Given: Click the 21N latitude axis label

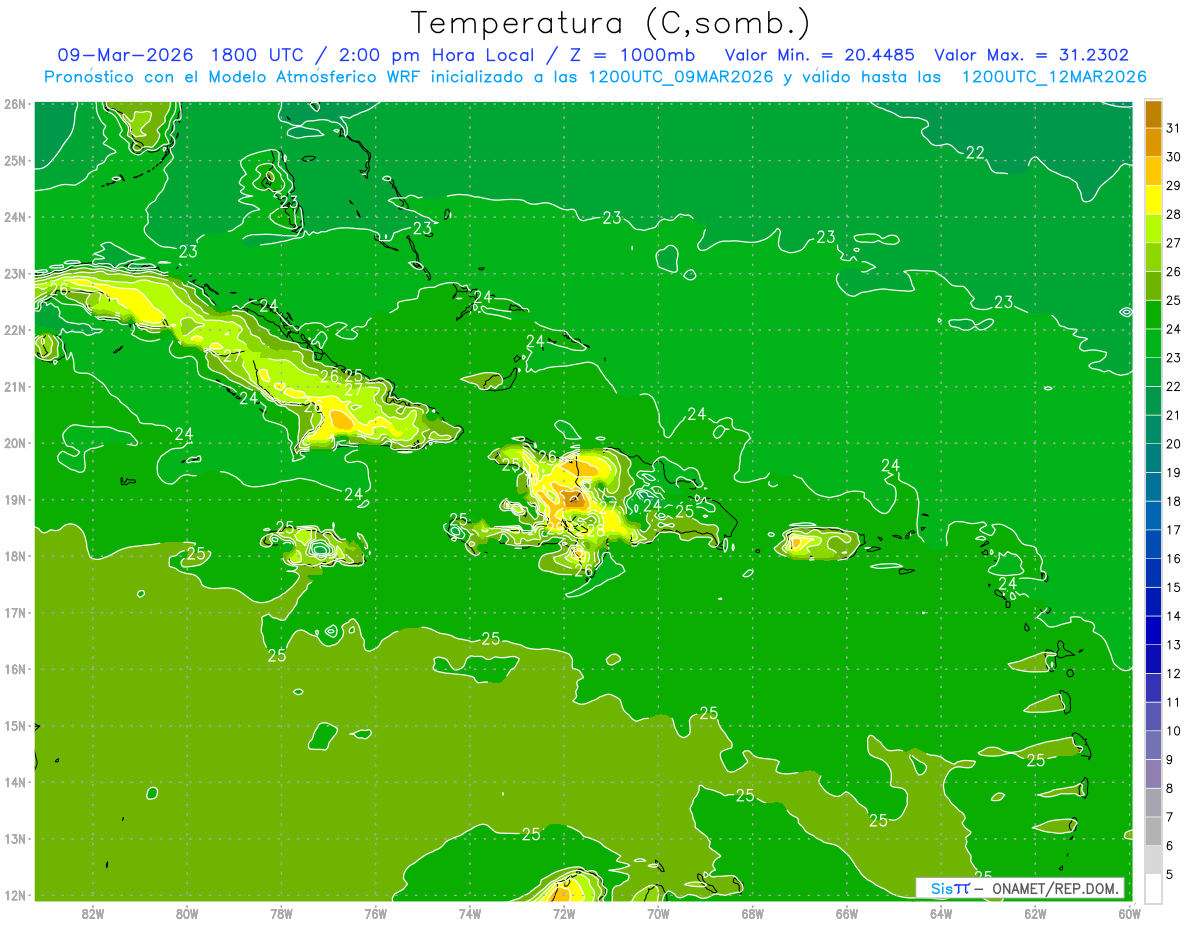Looking at the screenshot, I should click(15, 387).
